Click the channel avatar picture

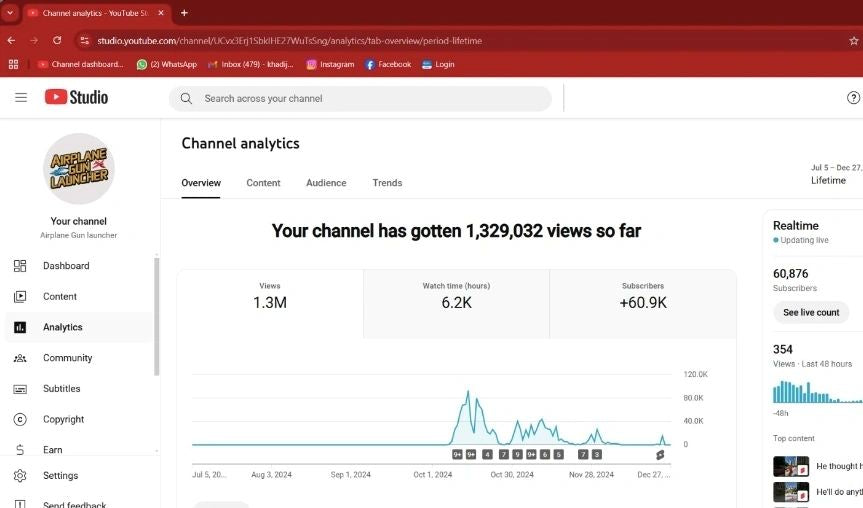[x=79, y=169]
